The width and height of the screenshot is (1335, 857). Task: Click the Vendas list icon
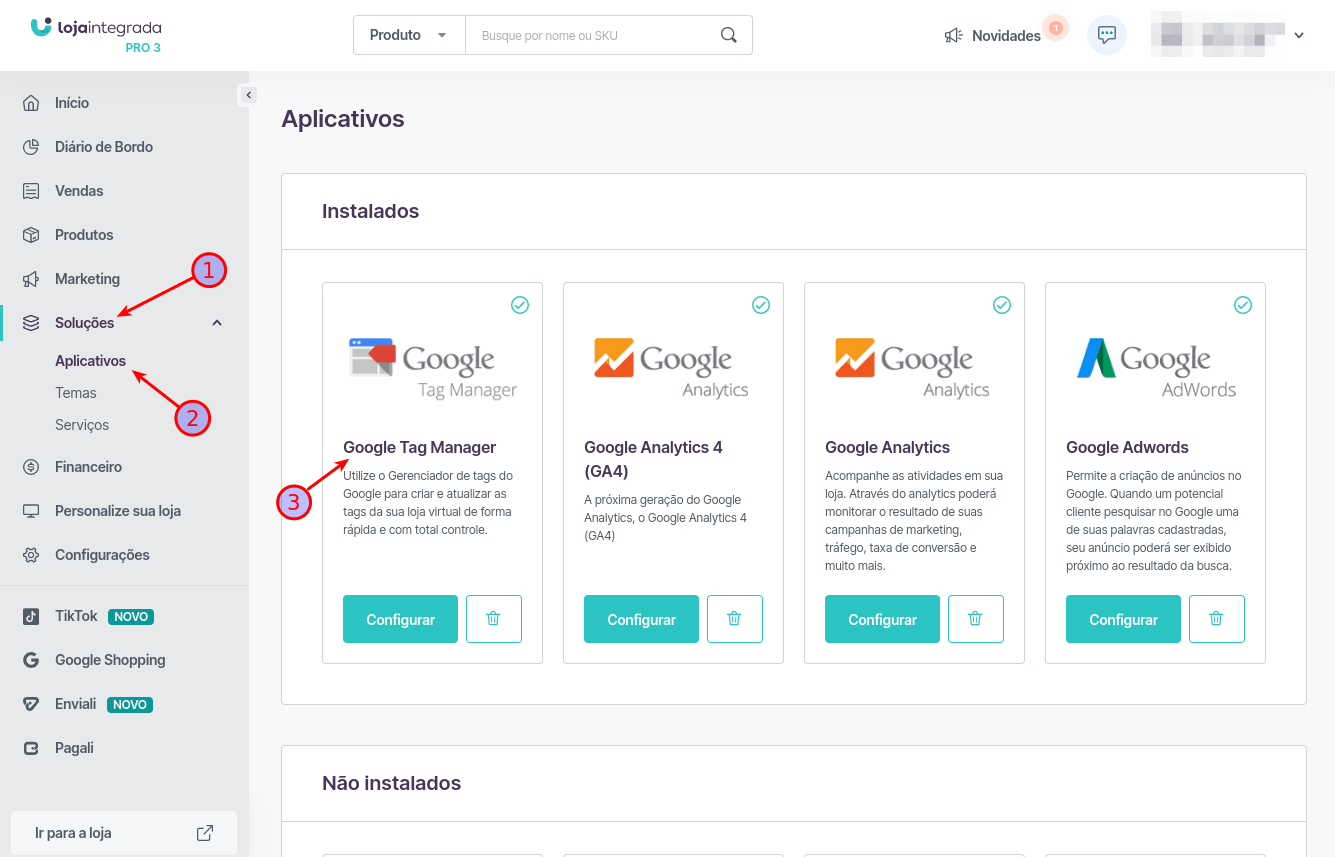(x=31, y=191)
